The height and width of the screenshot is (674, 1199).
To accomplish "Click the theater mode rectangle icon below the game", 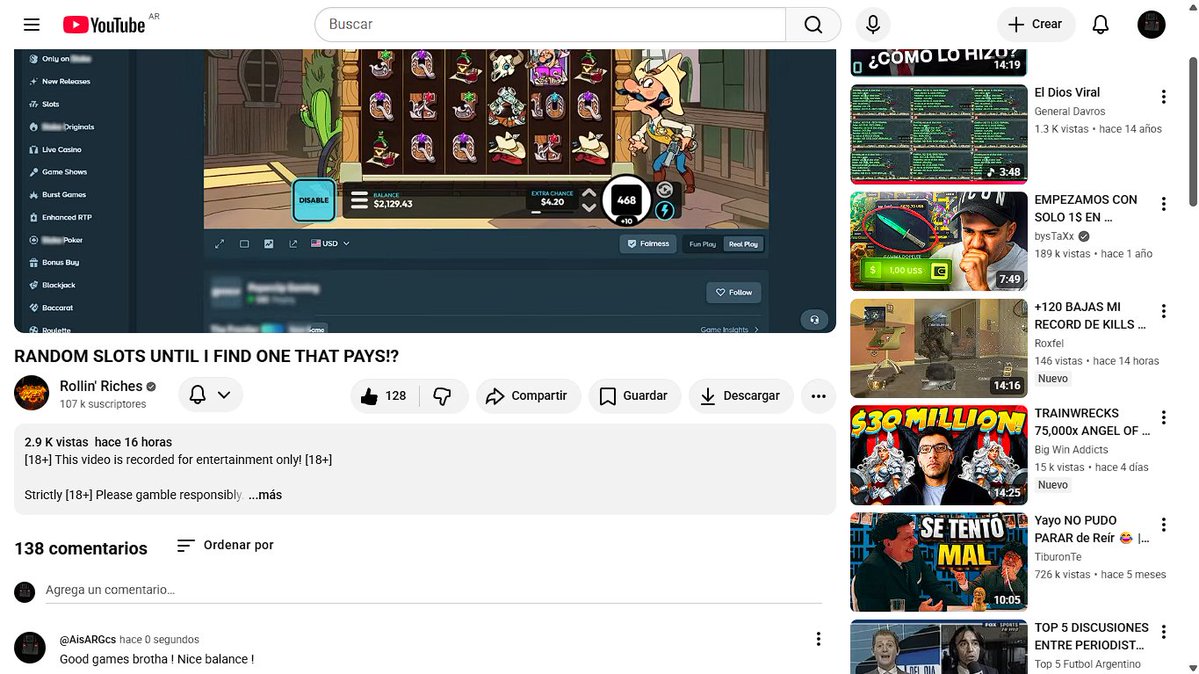I will tap(244, 244).
